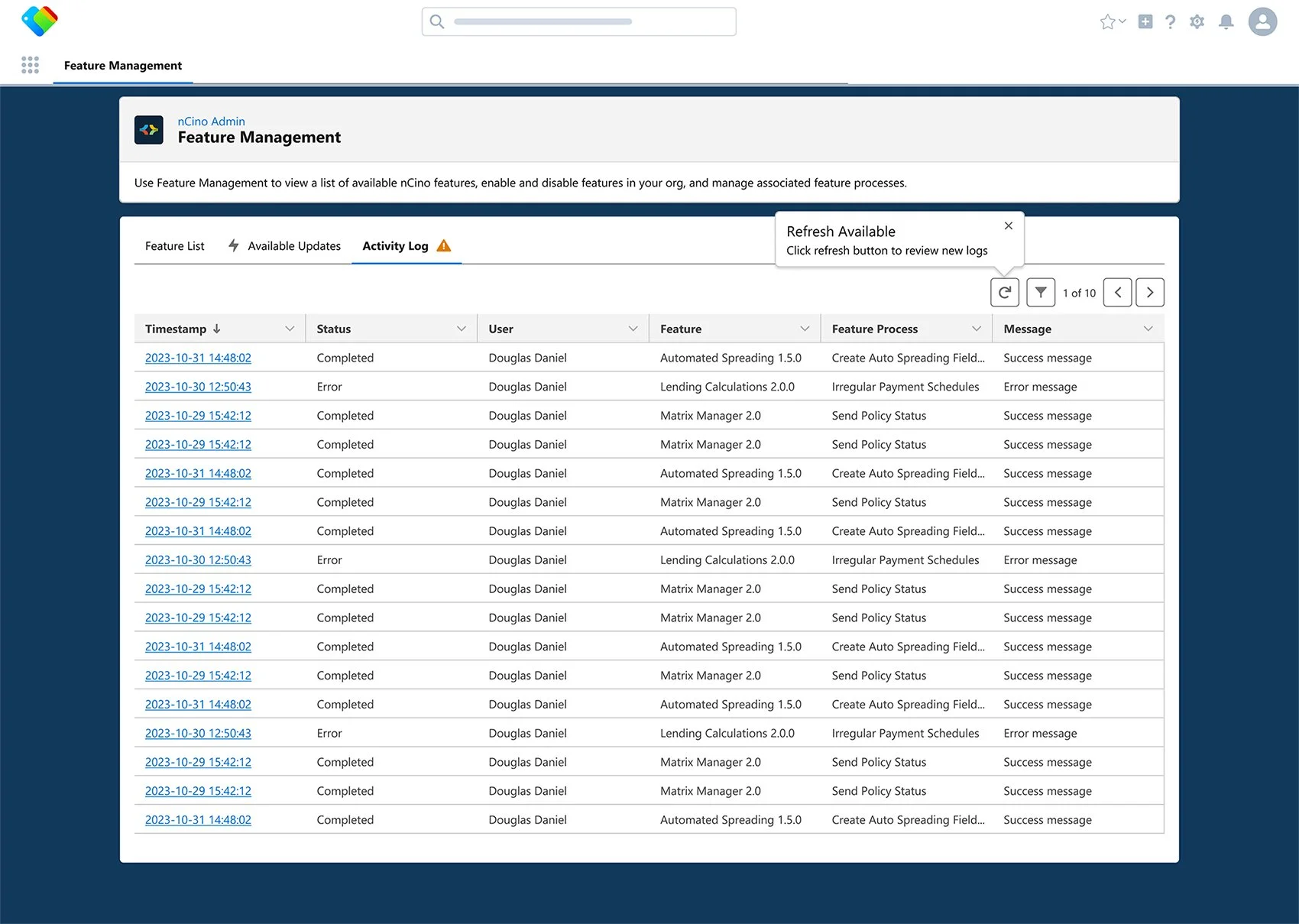Screen dimensions: 1299x924
Task: Open first 2023-10-31 14:48:02 log entry
Action: point(198,358)
